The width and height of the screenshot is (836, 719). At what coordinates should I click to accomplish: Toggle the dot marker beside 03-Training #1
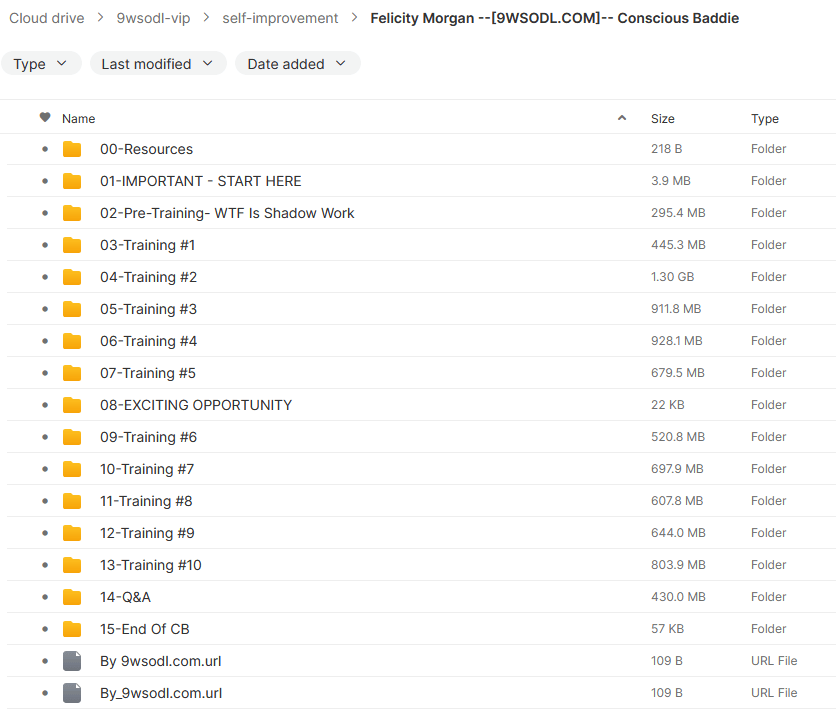(x=45, y=245)
